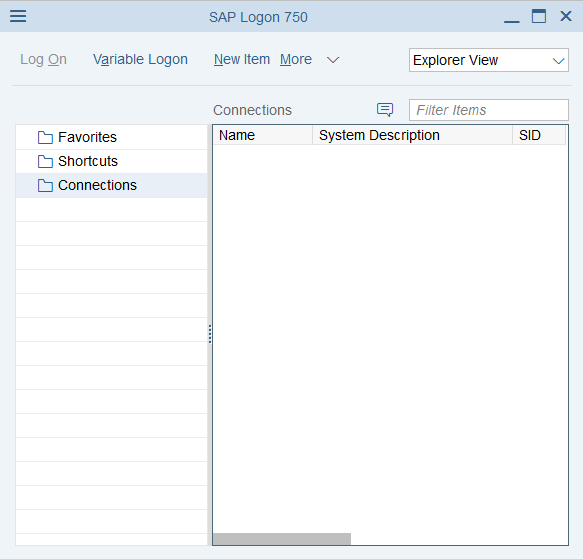Viewport: 583px width, 559px height.
Task: Open the More menu
Action: coord(296,60)
